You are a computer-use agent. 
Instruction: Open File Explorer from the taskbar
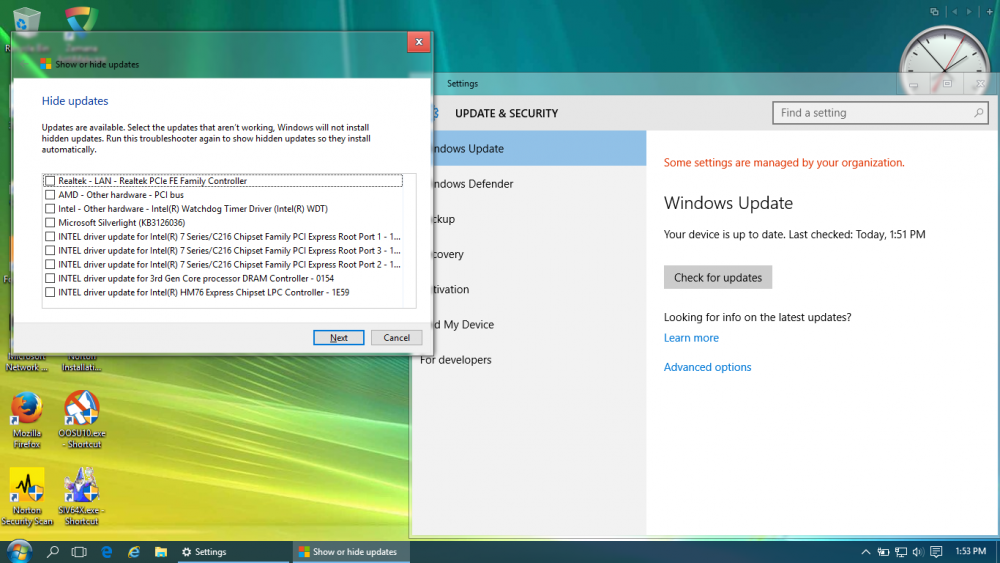[x=161, y=552]
